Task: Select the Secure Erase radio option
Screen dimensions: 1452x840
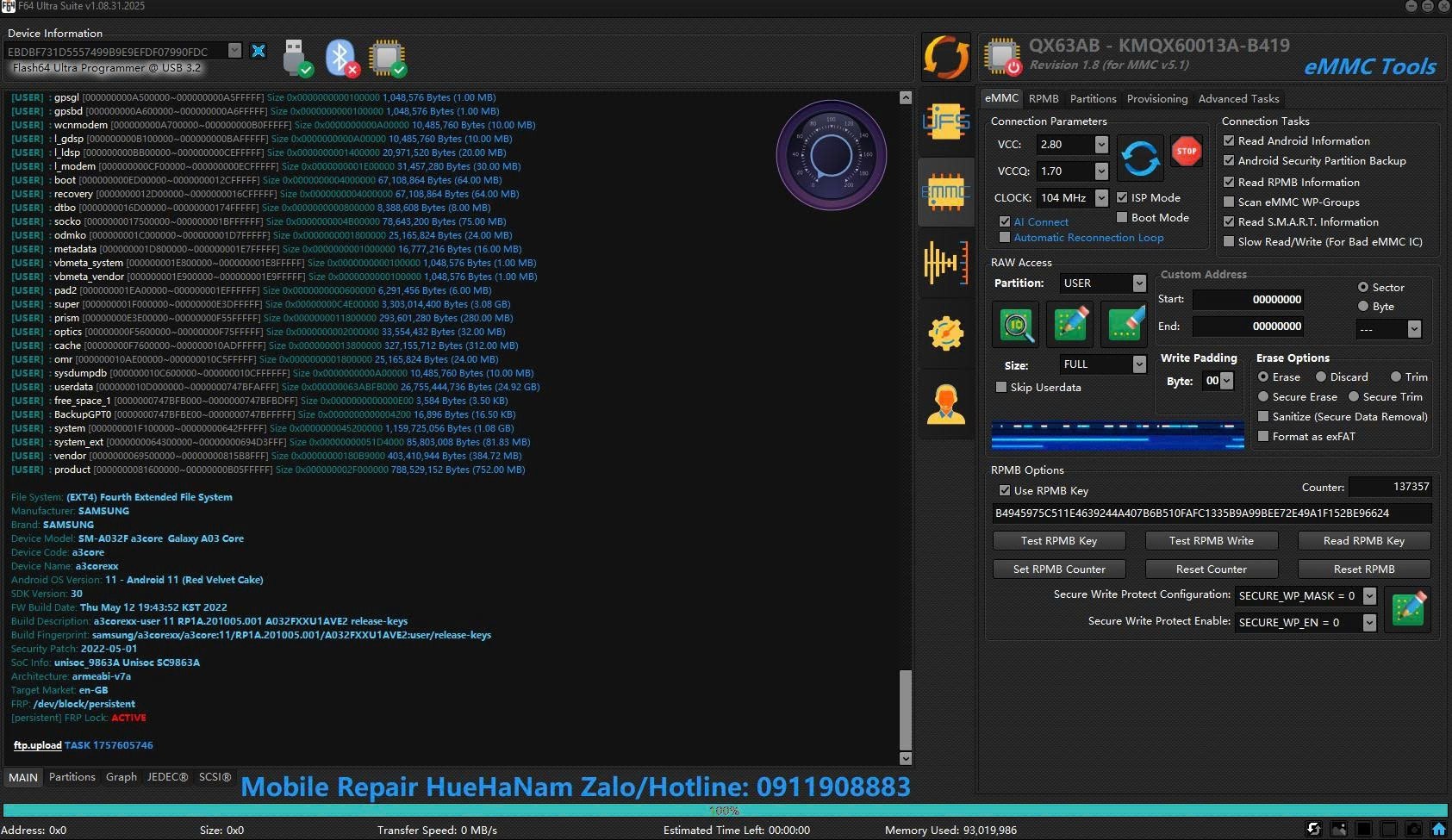Action: (1263, 397)
